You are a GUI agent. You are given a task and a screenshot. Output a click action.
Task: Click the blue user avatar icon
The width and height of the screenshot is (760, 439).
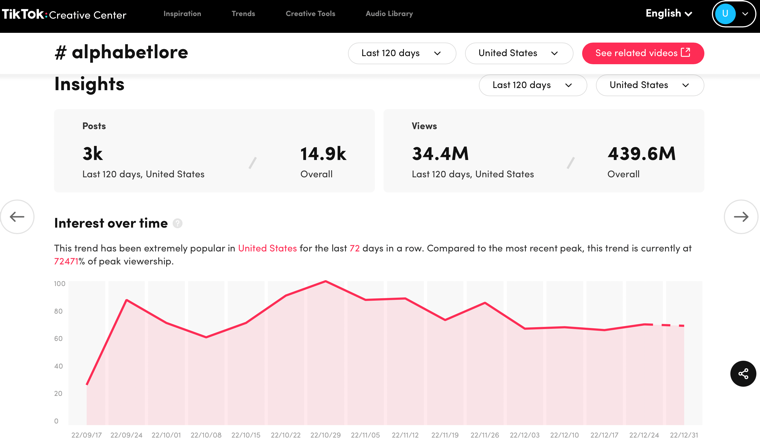tap(725, 14)
